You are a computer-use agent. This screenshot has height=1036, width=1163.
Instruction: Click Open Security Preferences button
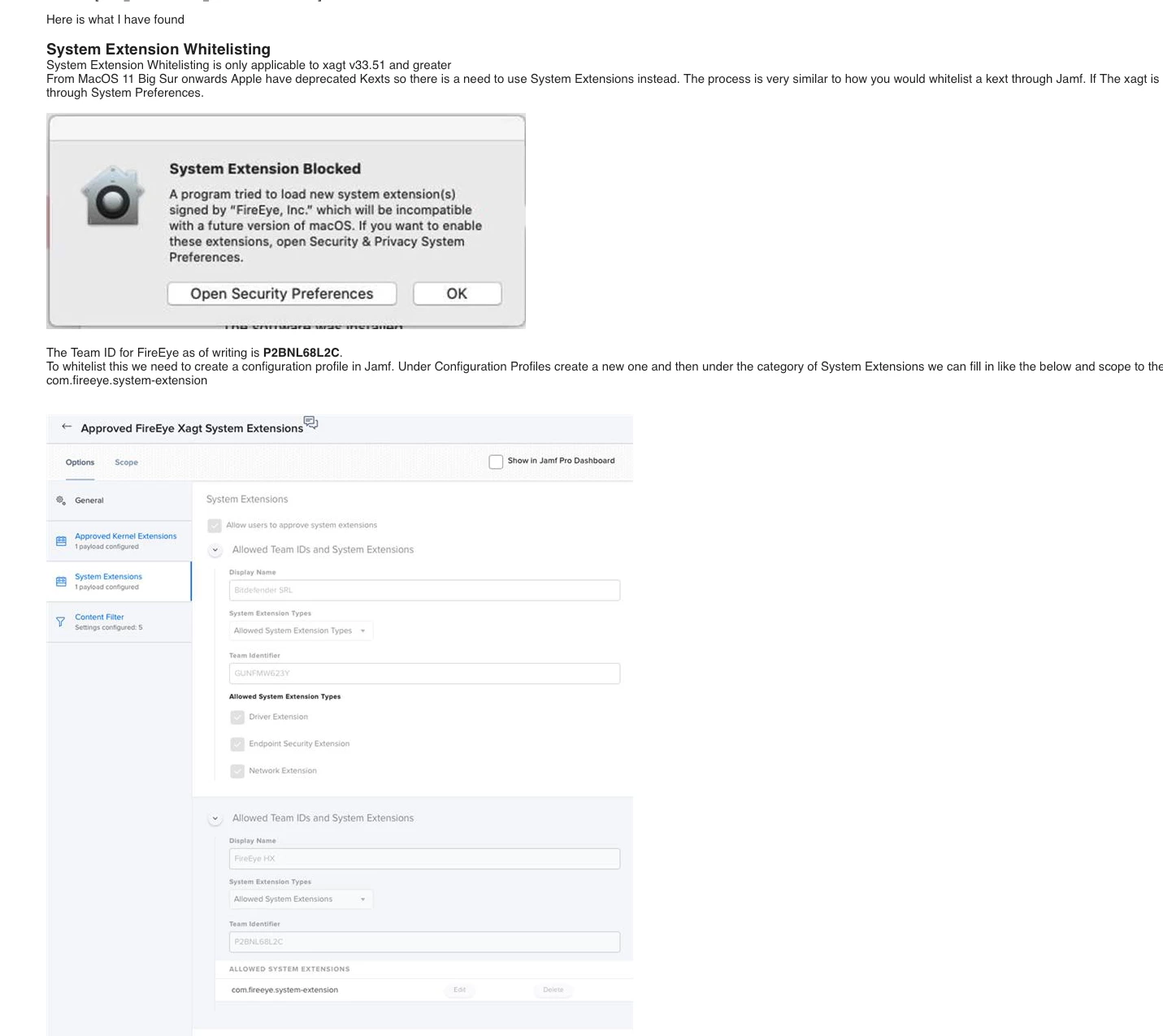pos(282,294)
